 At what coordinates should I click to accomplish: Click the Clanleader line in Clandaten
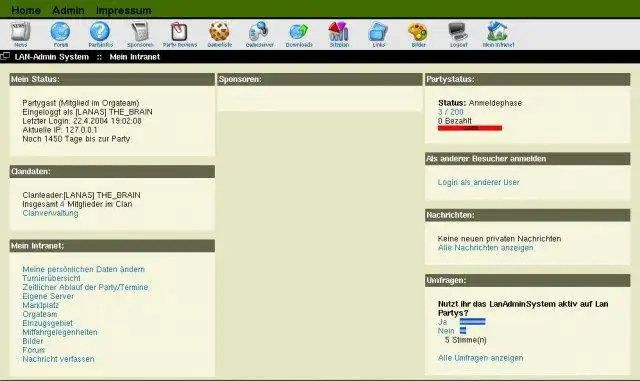[x=81, y=195]
